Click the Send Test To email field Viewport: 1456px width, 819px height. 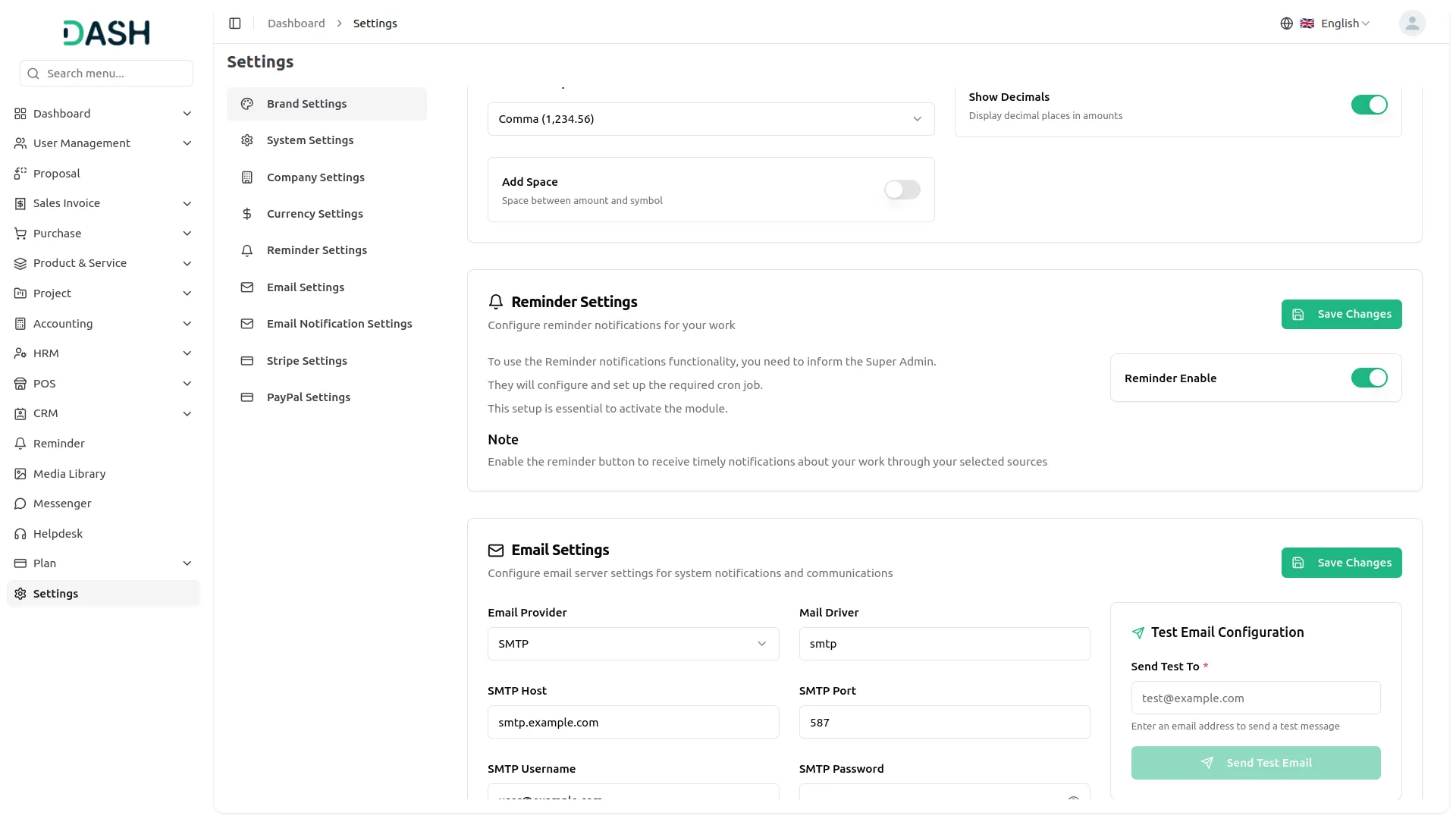tap(1255, 698)
